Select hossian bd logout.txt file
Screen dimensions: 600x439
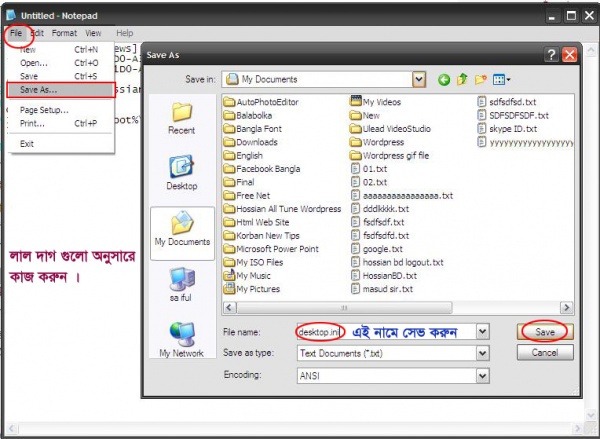(397, 262)
